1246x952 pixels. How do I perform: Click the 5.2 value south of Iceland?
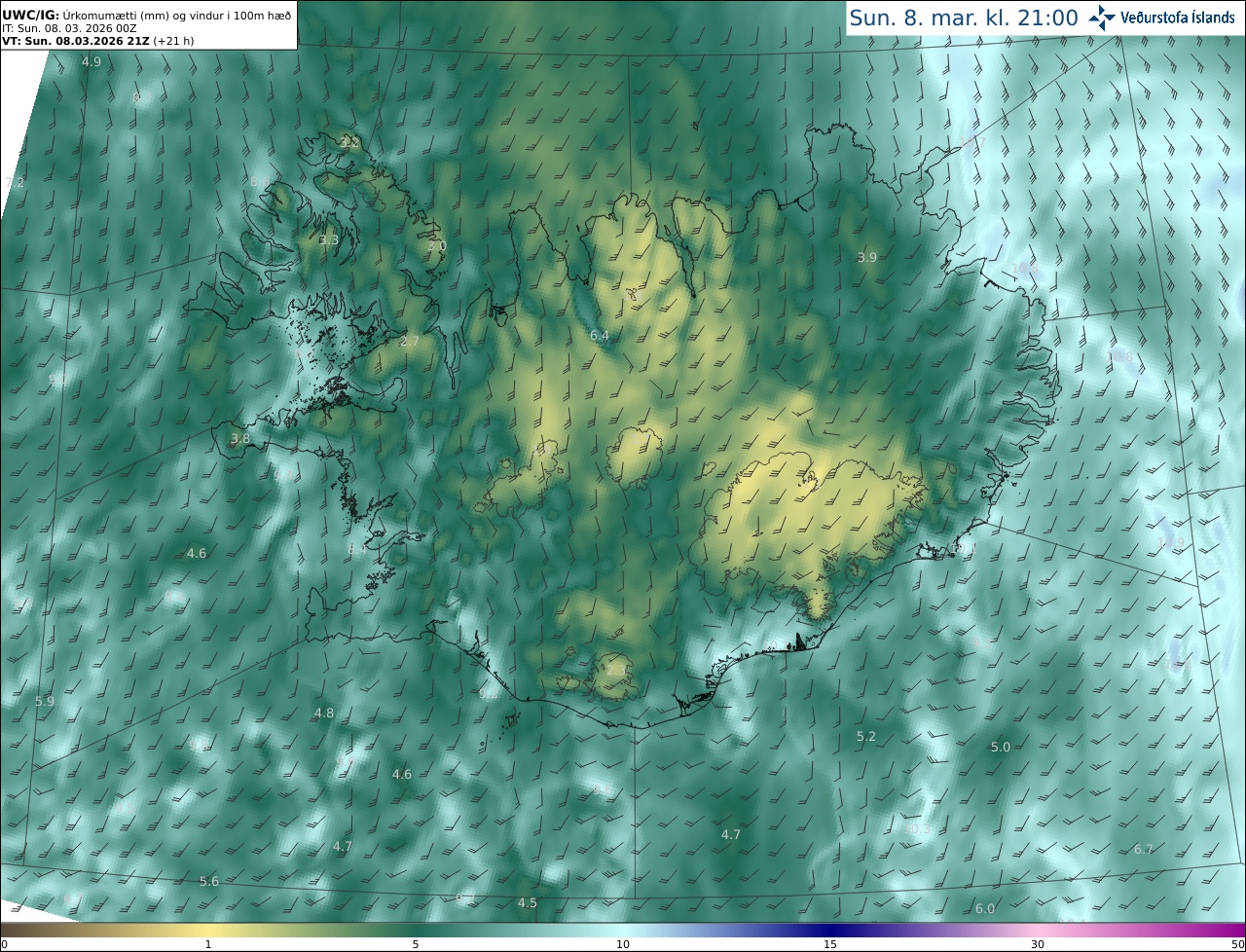(866, 736)
